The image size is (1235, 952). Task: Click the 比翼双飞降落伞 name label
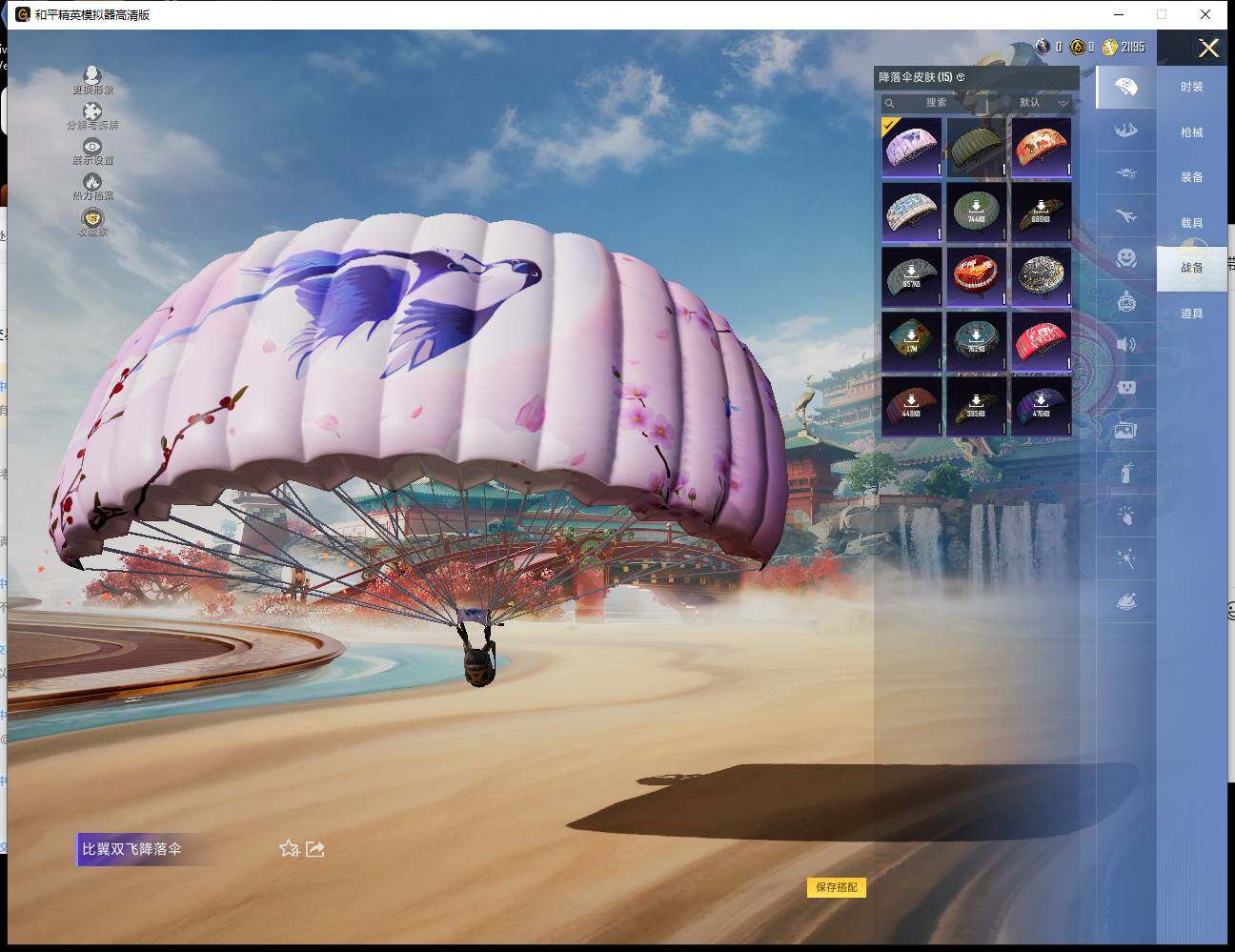point(132,849)
